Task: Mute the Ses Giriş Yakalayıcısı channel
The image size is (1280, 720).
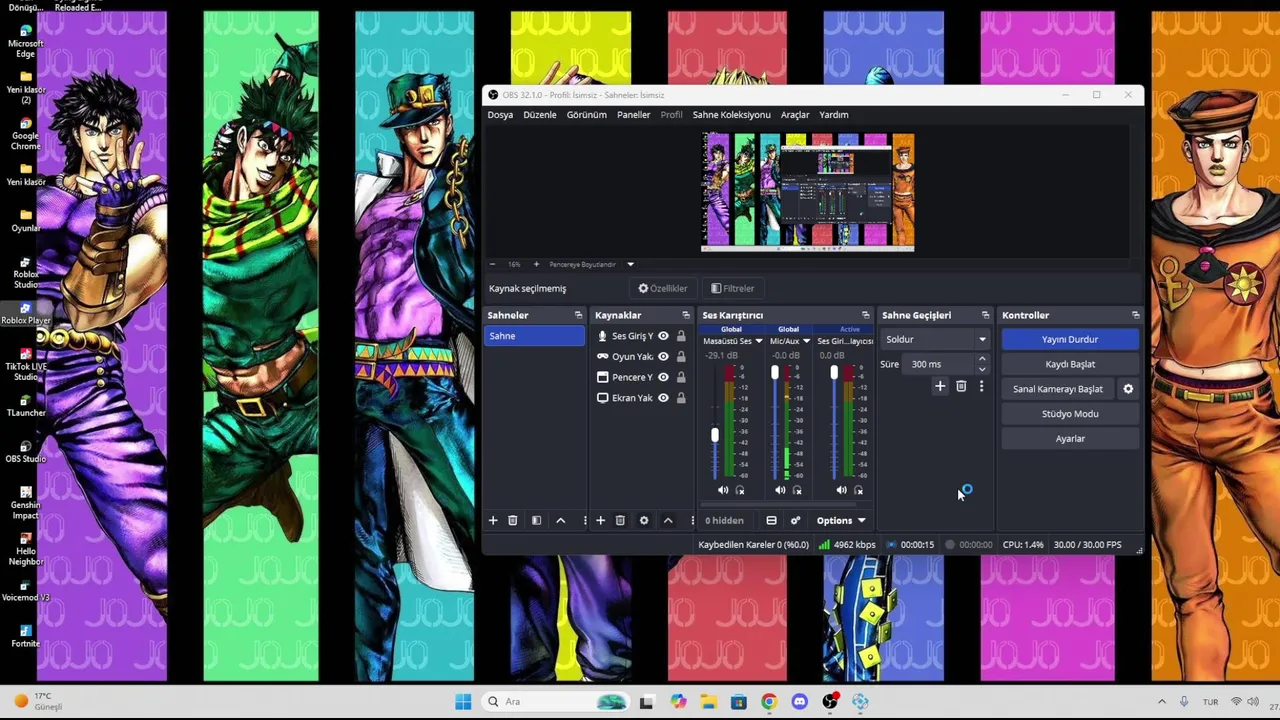Action: pos(841,490)
